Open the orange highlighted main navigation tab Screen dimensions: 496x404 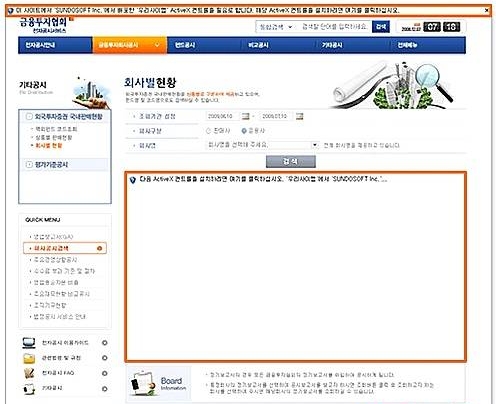click(130, 45)
